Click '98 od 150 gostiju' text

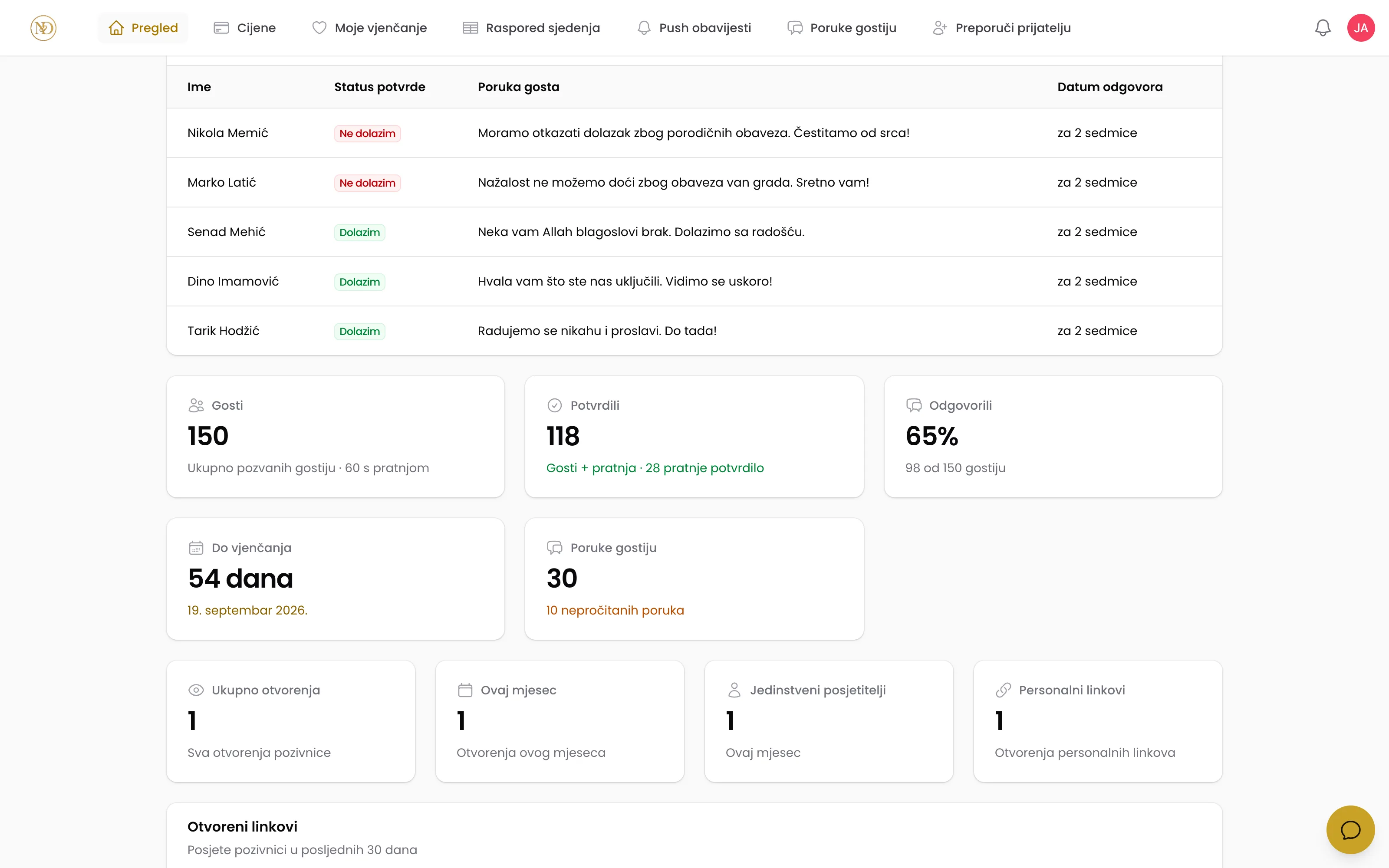click(x=955, y=468)
